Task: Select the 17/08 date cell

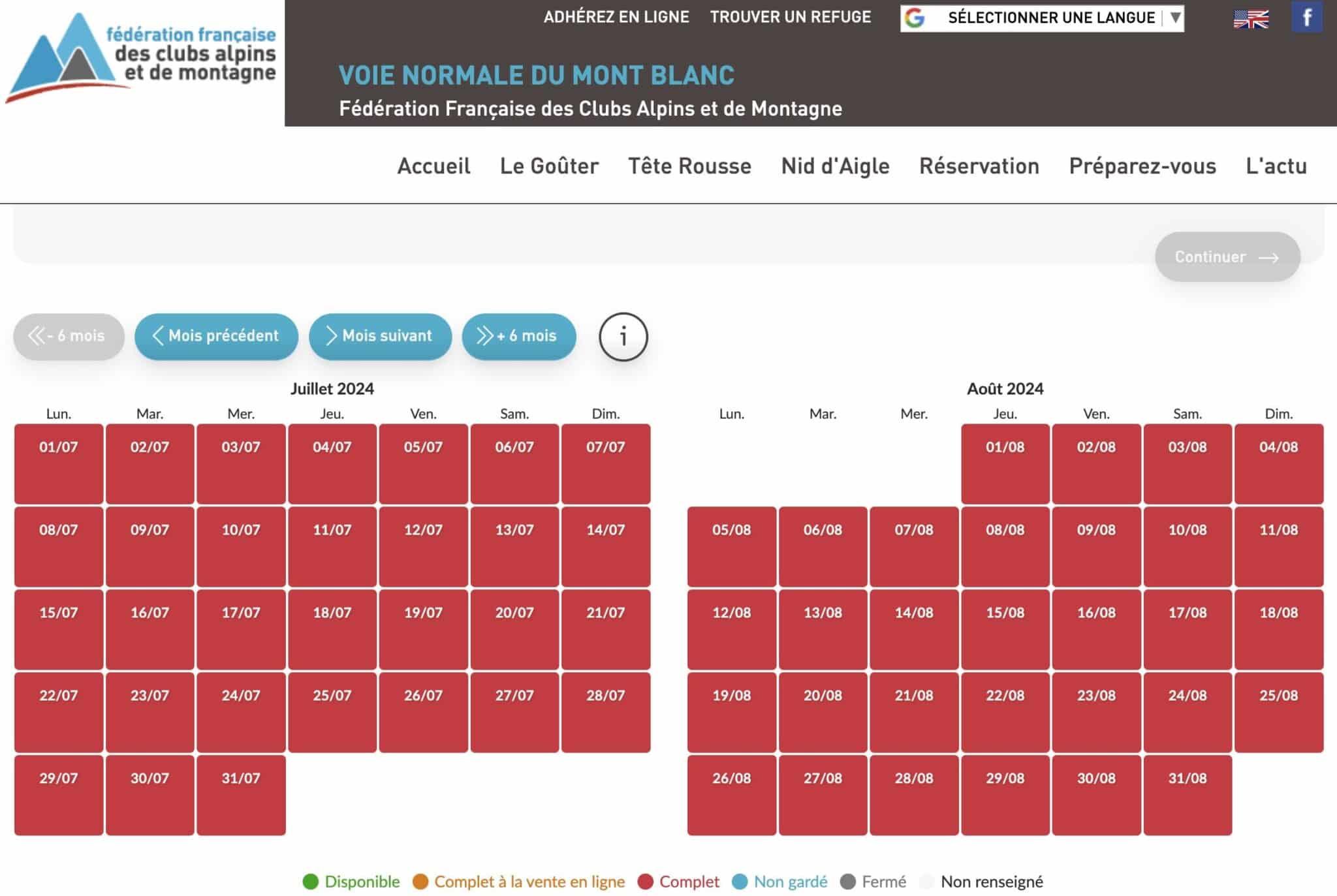Action: point(1188,629)
